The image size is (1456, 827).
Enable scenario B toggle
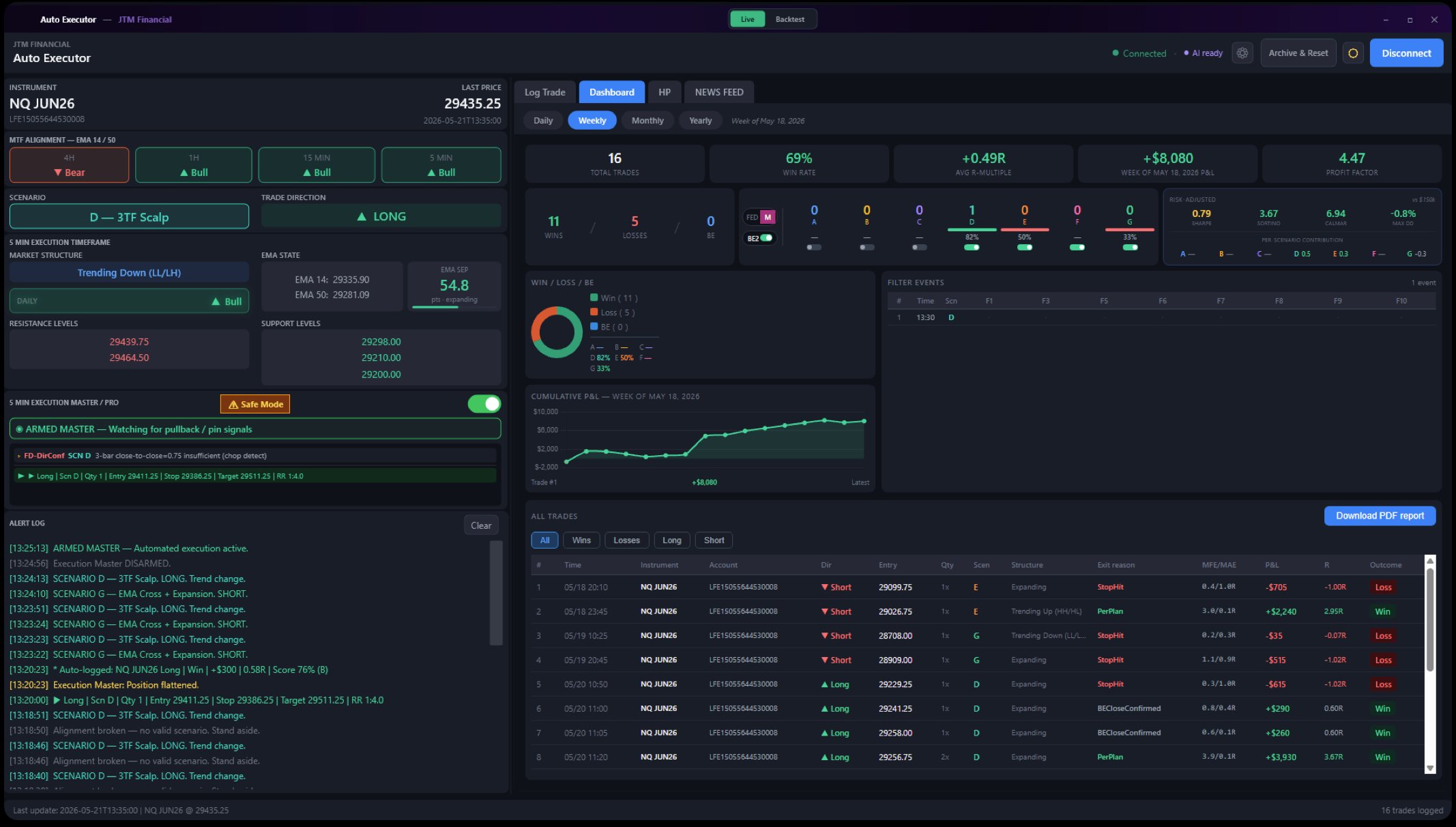(867, 247)
